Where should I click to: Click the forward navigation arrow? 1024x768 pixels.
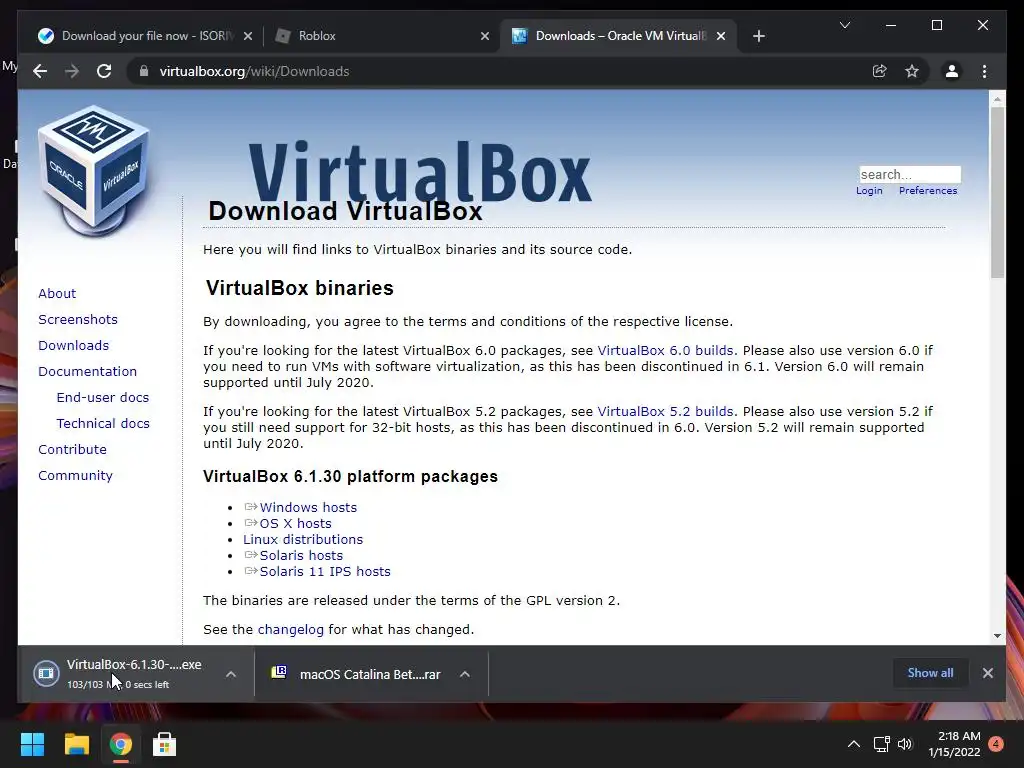[72, 71]
